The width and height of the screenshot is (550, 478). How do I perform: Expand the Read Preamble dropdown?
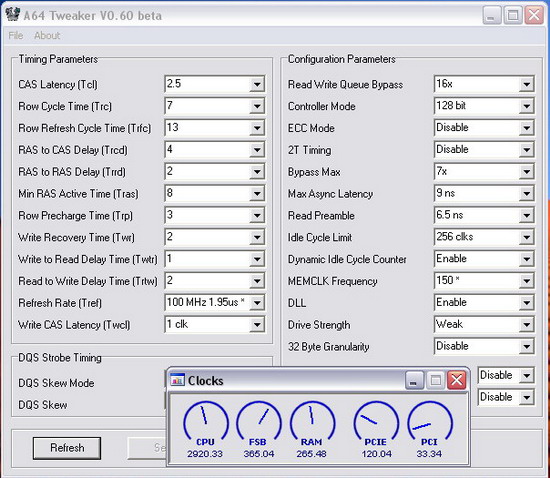[x=526, y=215]
